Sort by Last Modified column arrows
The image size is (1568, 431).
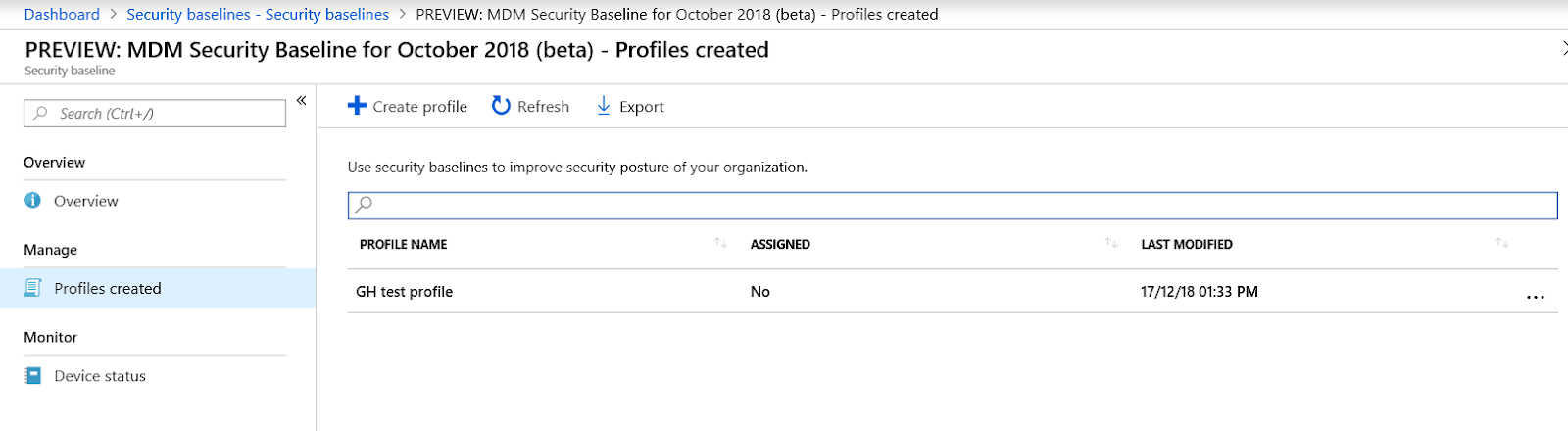click(x=1501, y=243)
